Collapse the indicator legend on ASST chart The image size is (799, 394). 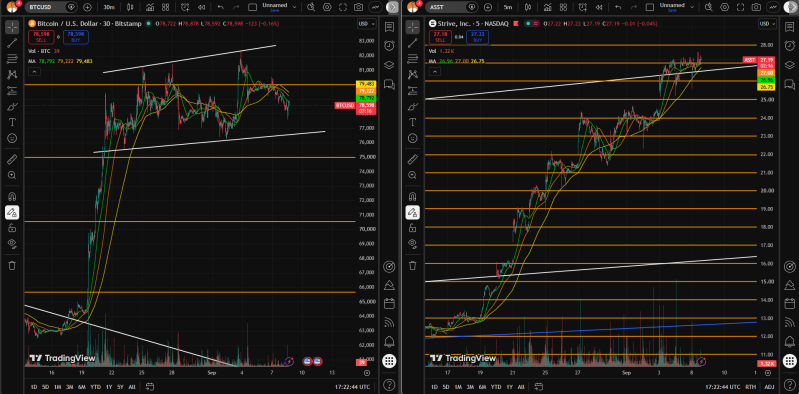[x=434, y=72]
